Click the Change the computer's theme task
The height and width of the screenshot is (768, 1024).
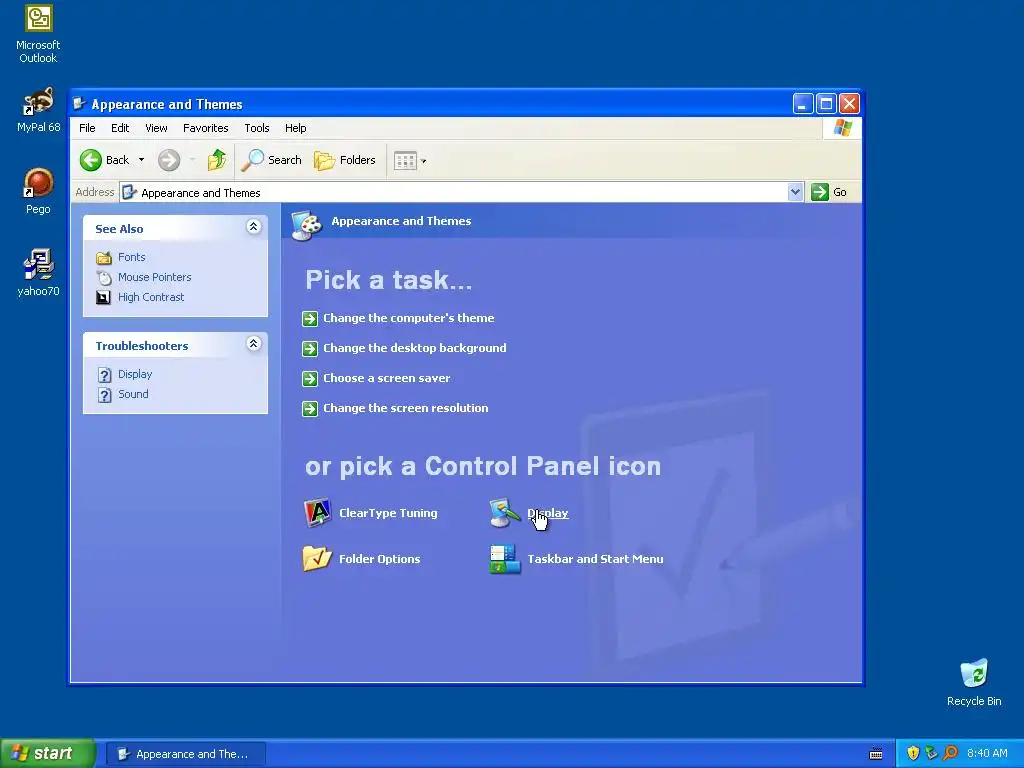(408, 318)
